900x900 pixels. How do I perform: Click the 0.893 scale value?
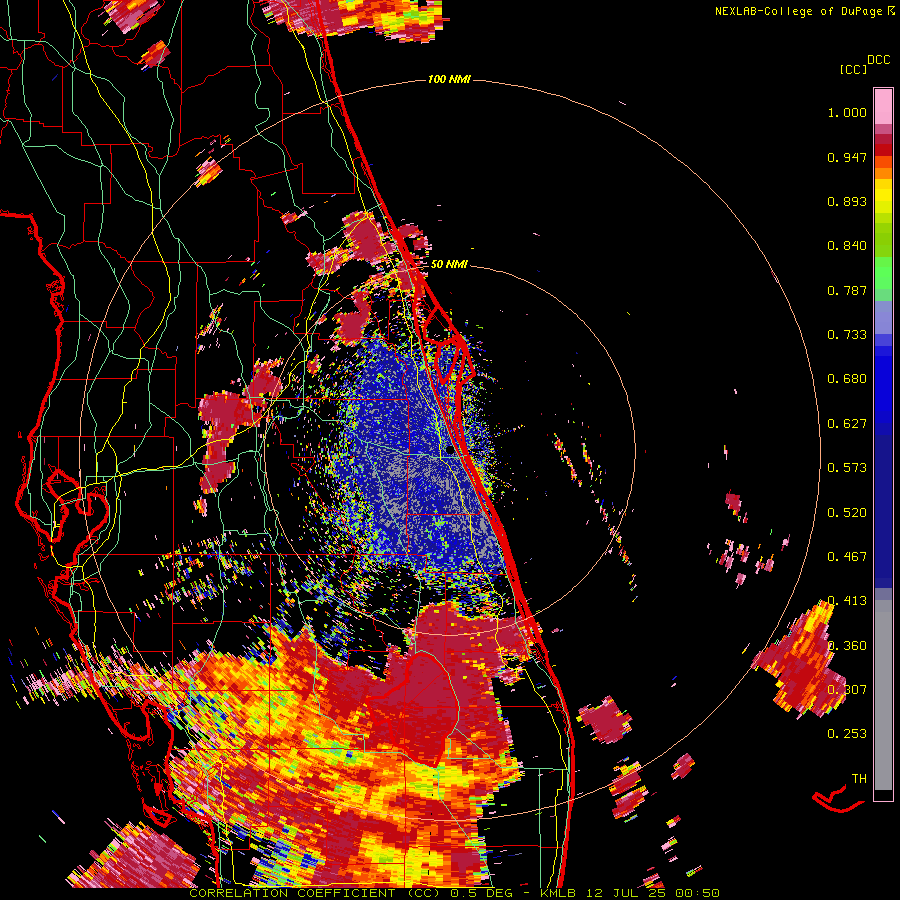coord(847,201)
